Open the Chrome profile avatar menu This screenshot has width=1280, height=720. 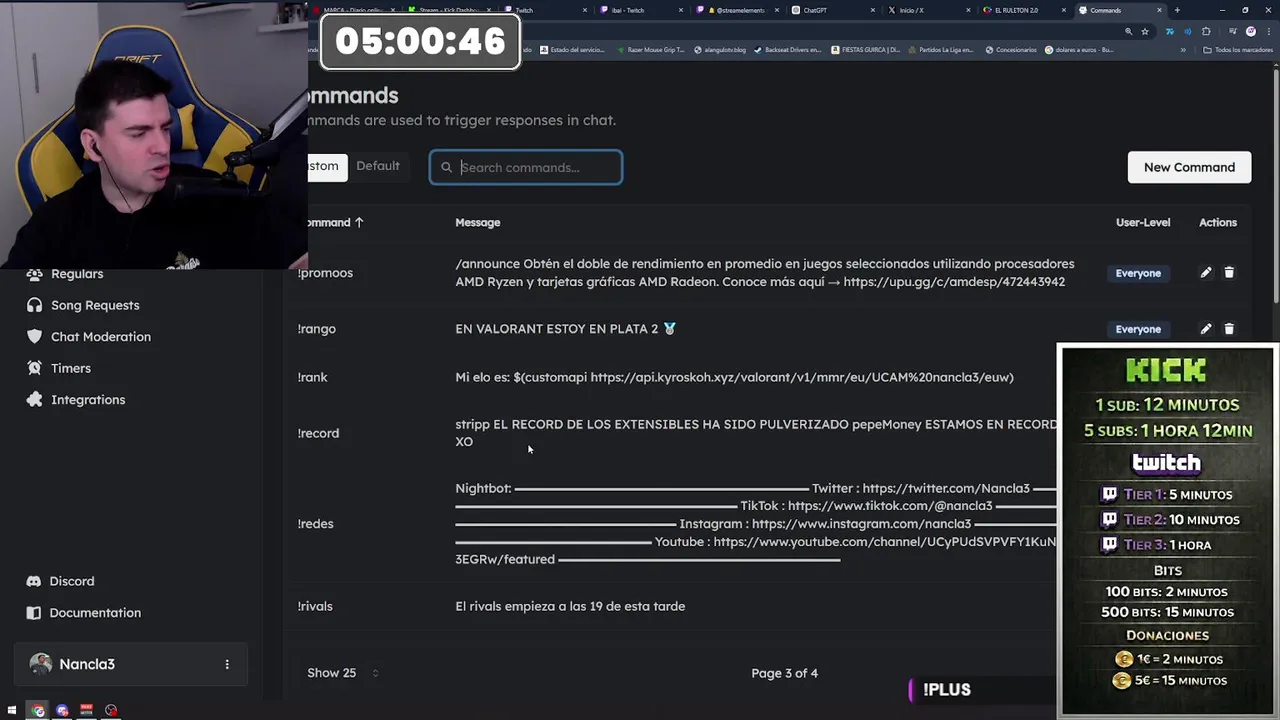(1251, 31)
